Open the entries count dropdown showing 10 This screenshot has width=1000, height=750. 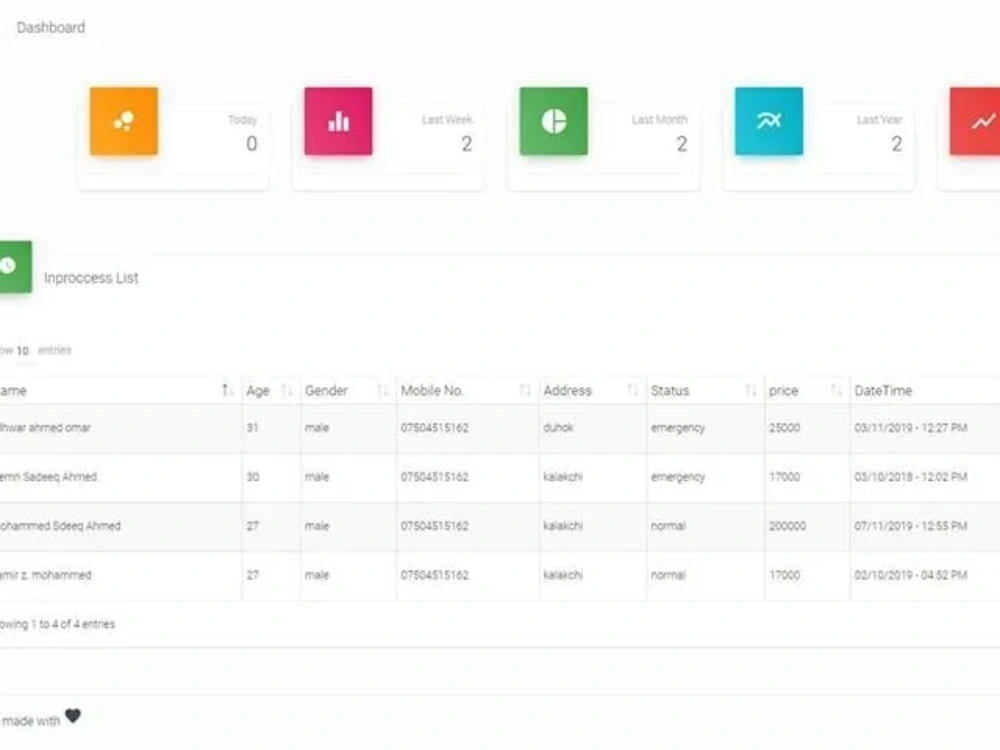click(x=22, y=351)
